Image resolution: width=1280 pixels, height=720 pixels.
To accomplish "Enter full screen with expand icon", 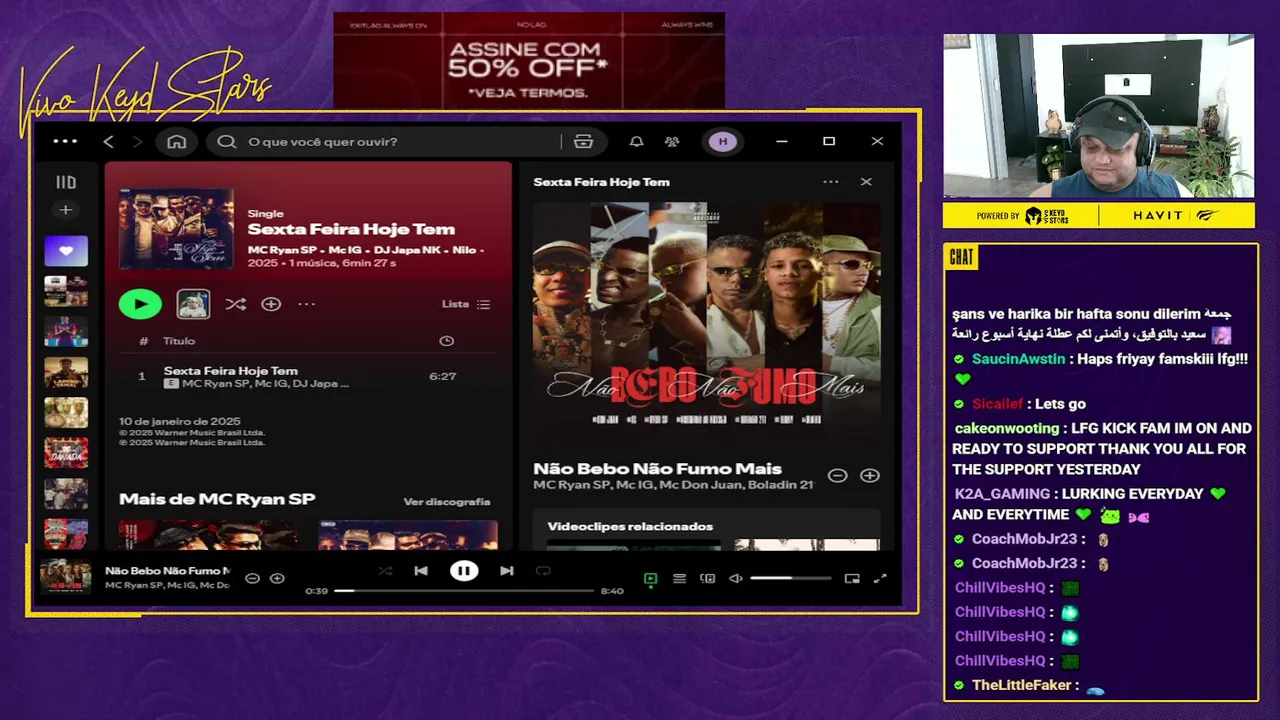I will pos(880,578).
